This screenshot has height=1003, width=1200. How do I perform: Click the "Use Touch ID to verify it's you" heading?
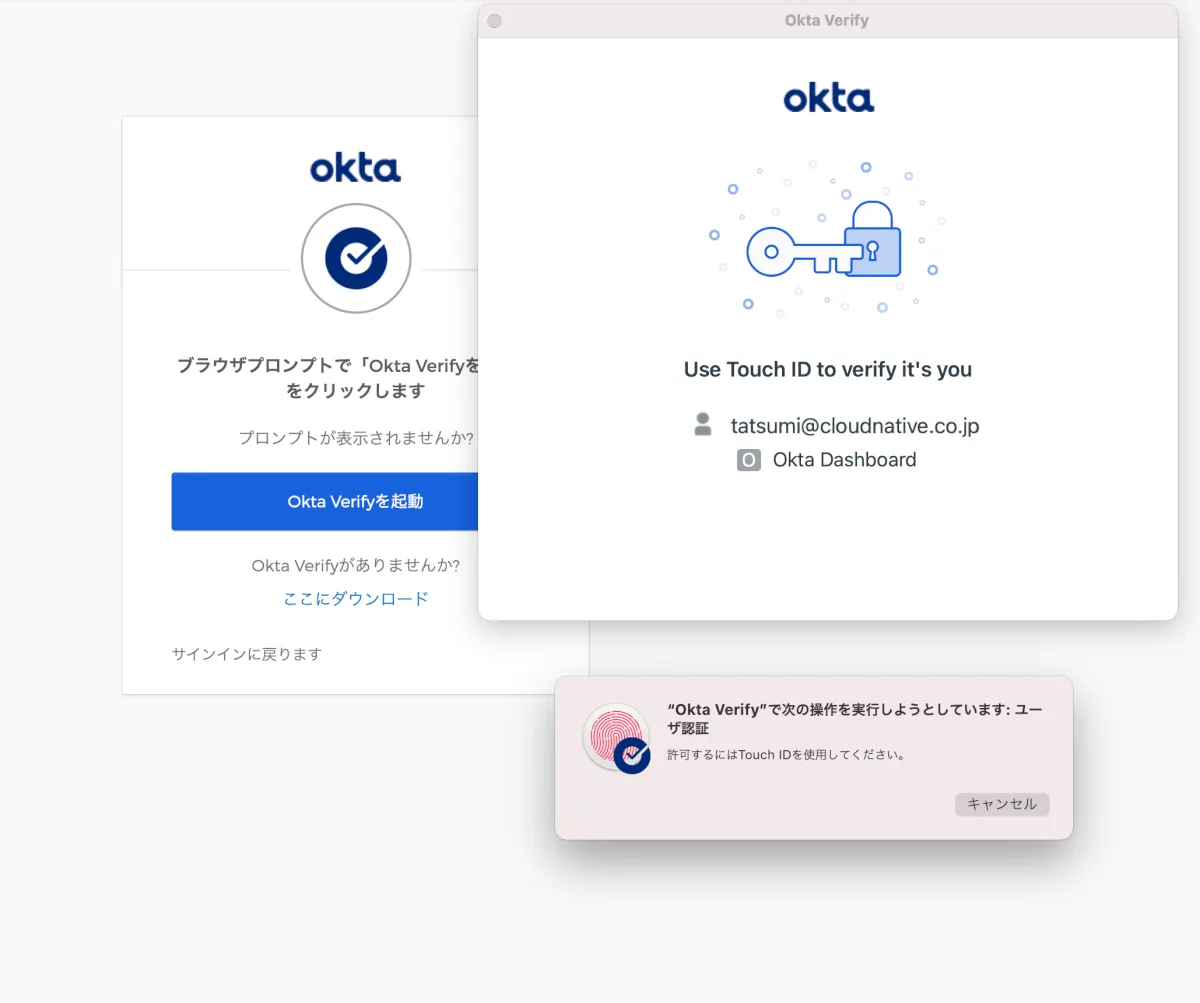pyautogui.click(x=828, y=369)
